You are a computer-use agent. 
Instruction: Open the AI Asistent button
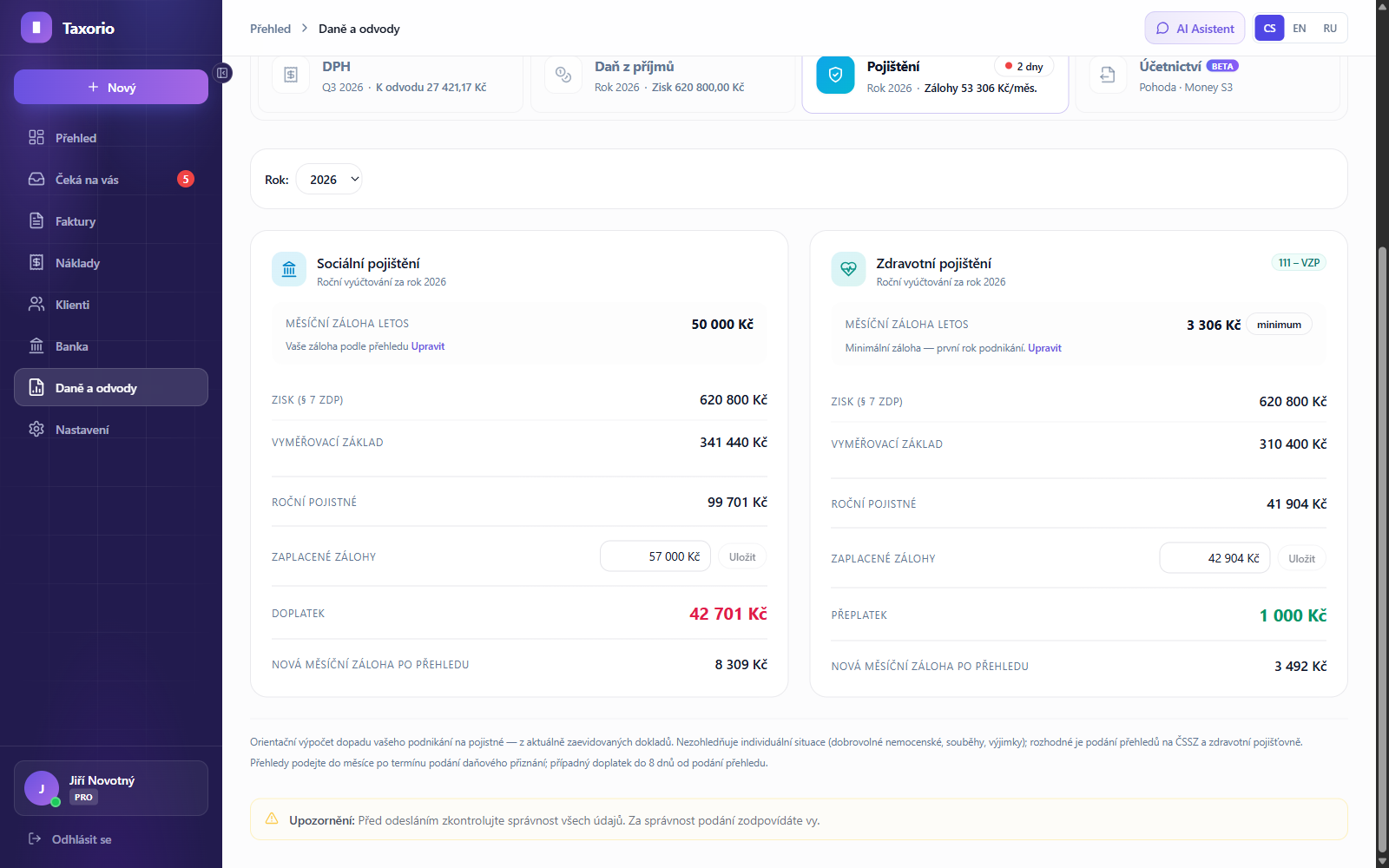1195,28
